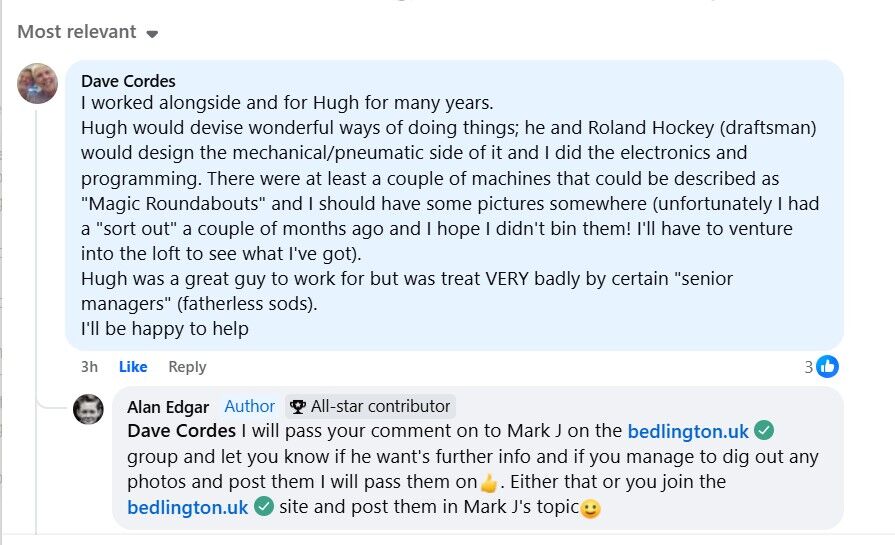The width and height of the screenshot is (895, 545).
Task: Open bedlington.uk link before the word "group"
Action: [x=688, y=432]
